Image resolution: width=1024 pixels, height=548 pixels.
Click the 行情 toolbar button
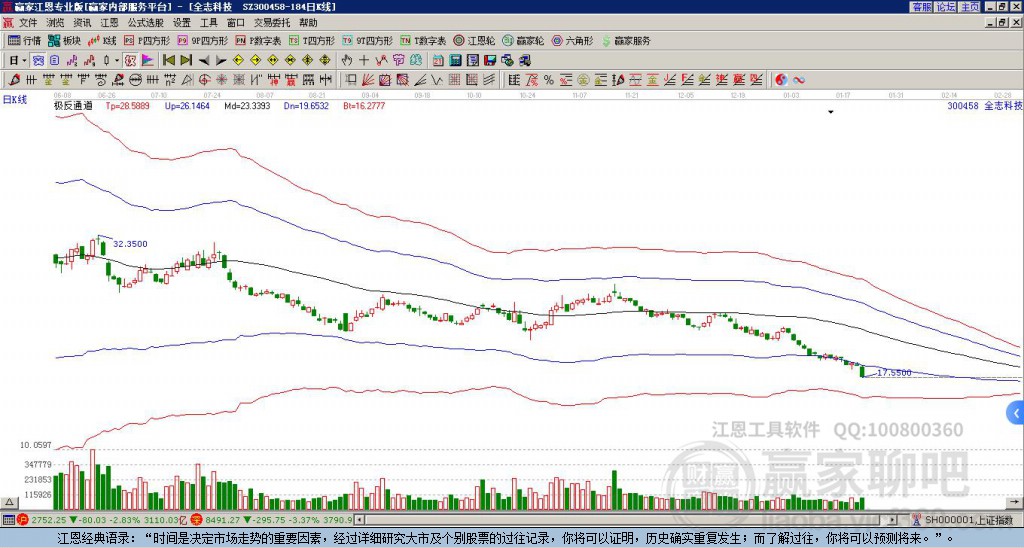pos(25,40)
